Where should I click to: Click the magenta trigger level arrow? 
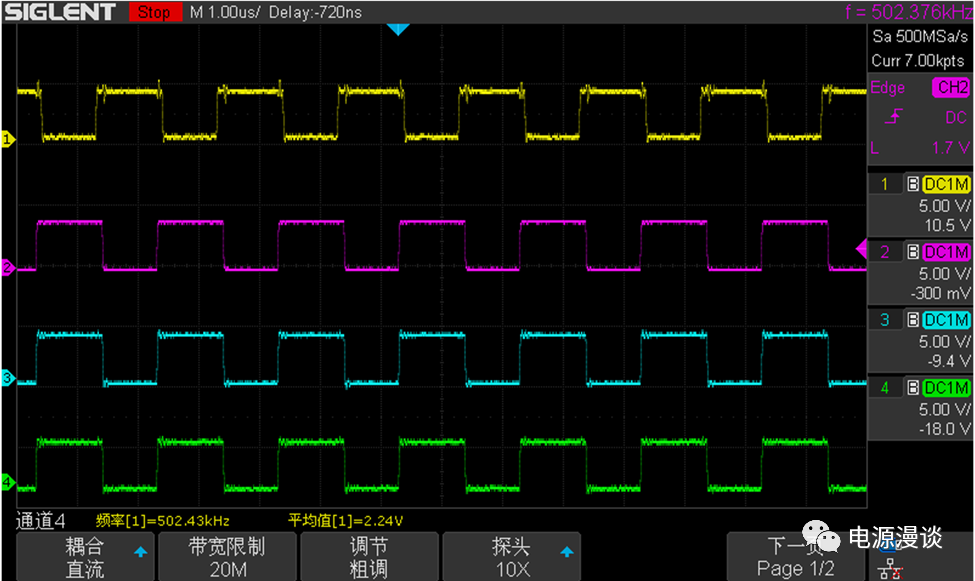(x=861, y=248)
